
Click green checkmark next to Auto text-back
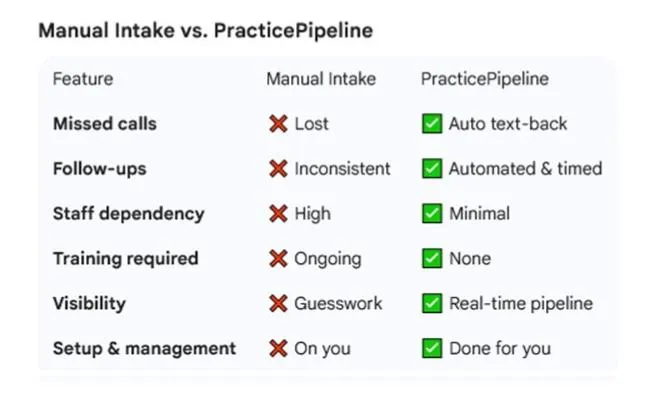(x=432, y=124)
